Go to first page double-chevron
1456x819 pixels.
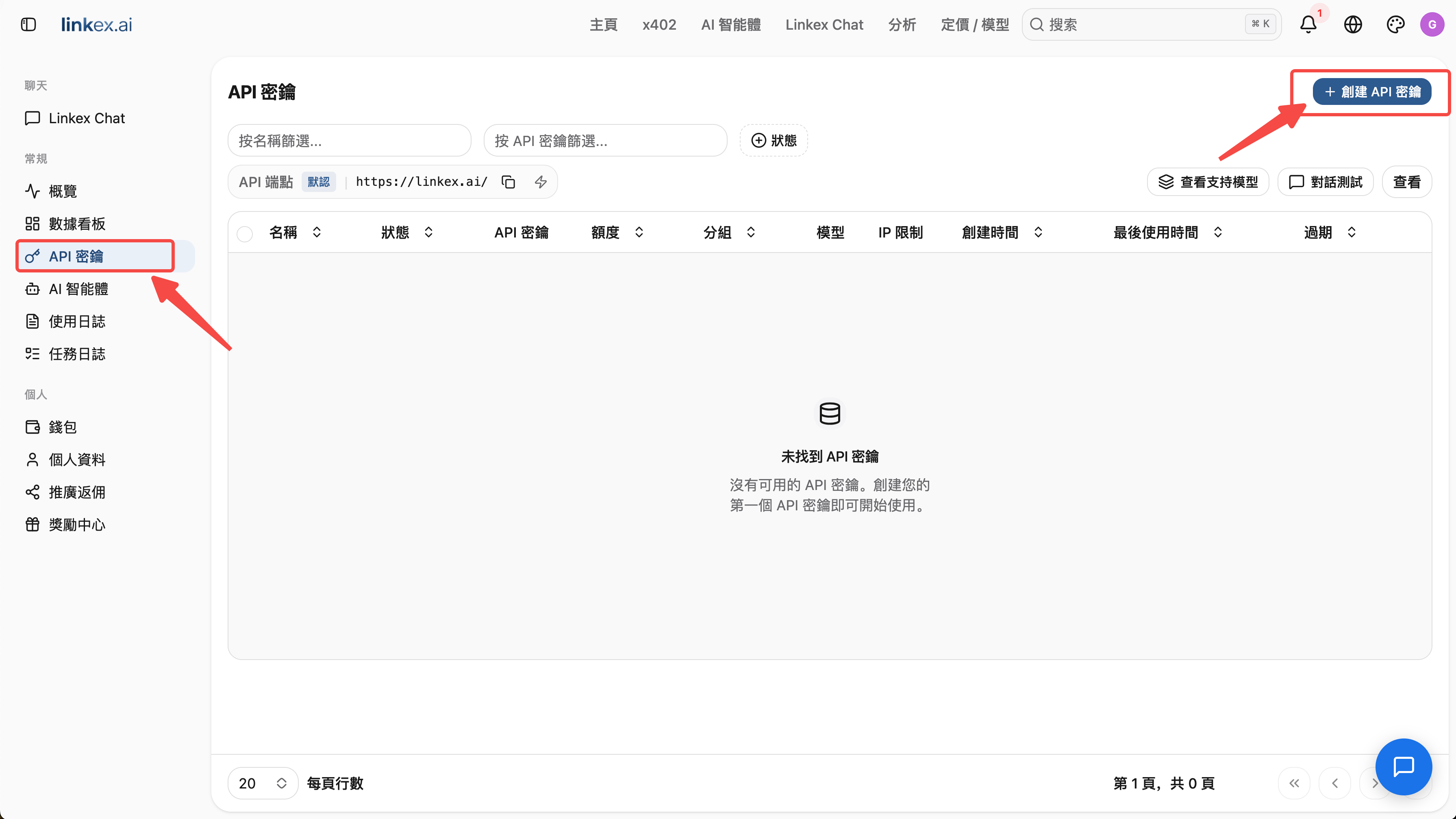pyautogui.click(x=1294, y=783)
